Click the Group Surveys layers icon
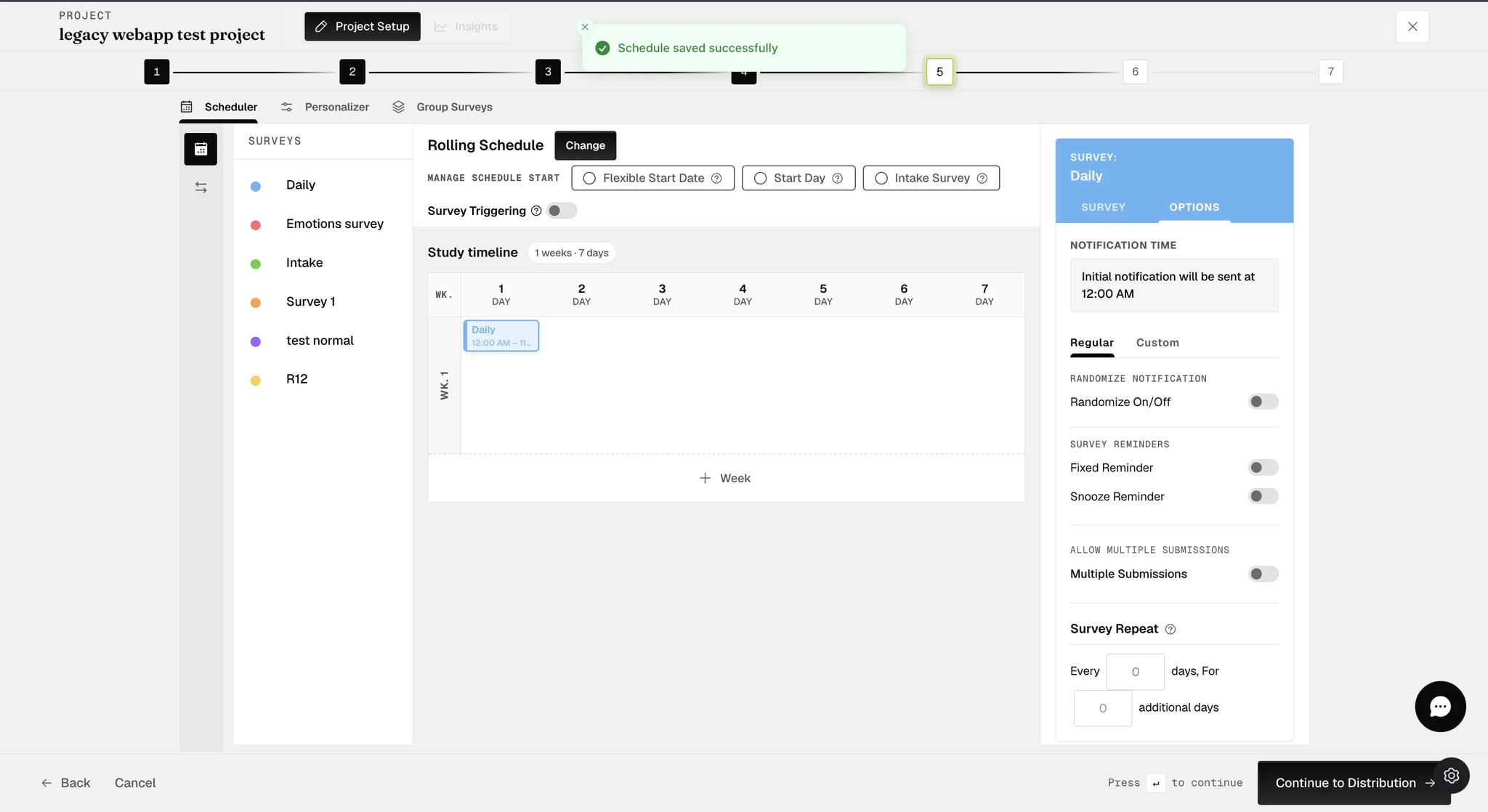This screenshot has height=812, width=1488. 398,107
